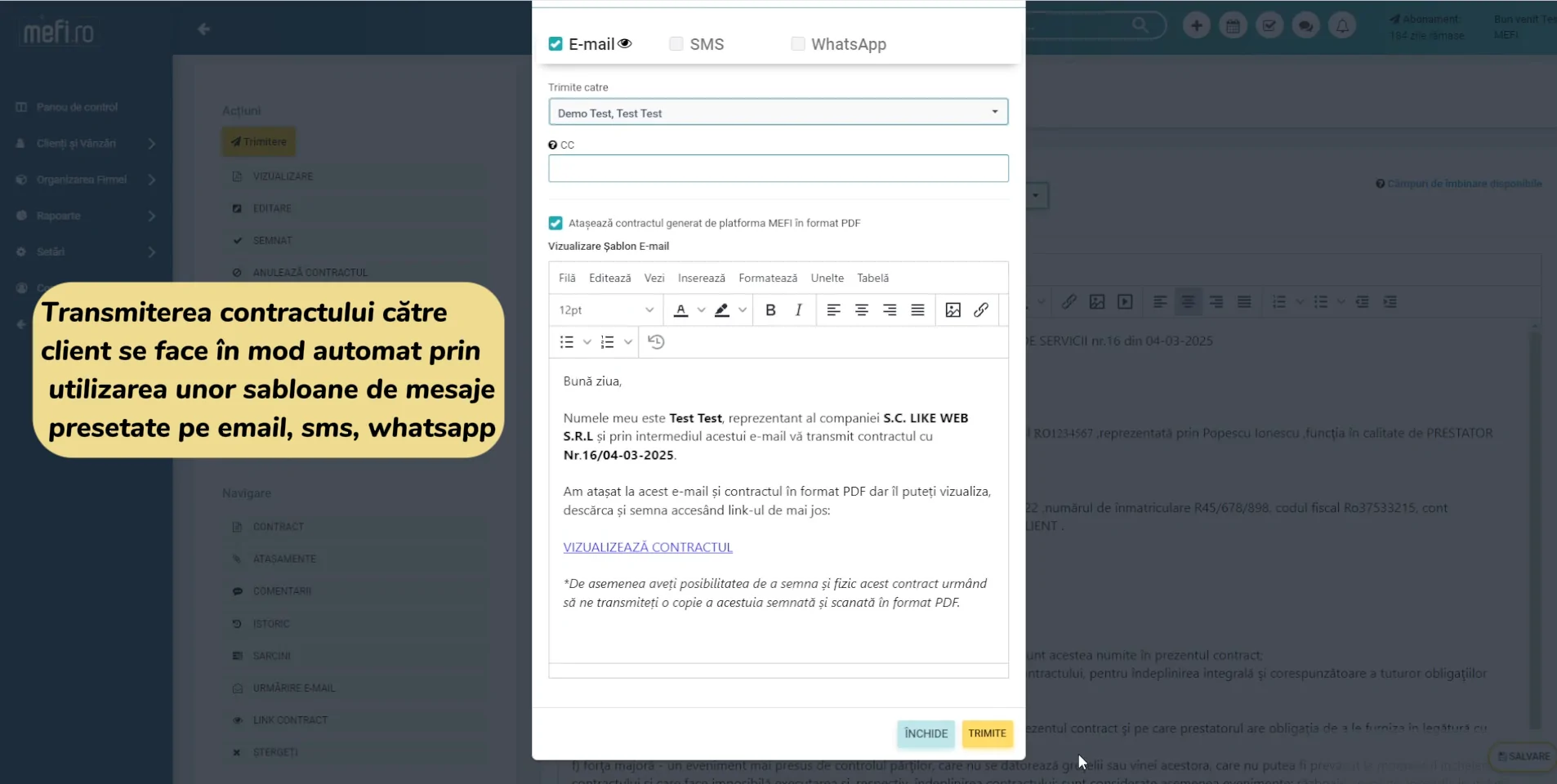
Task: Expand Clienți și Vânzări sidebar menu
Action: click(86, 143)
